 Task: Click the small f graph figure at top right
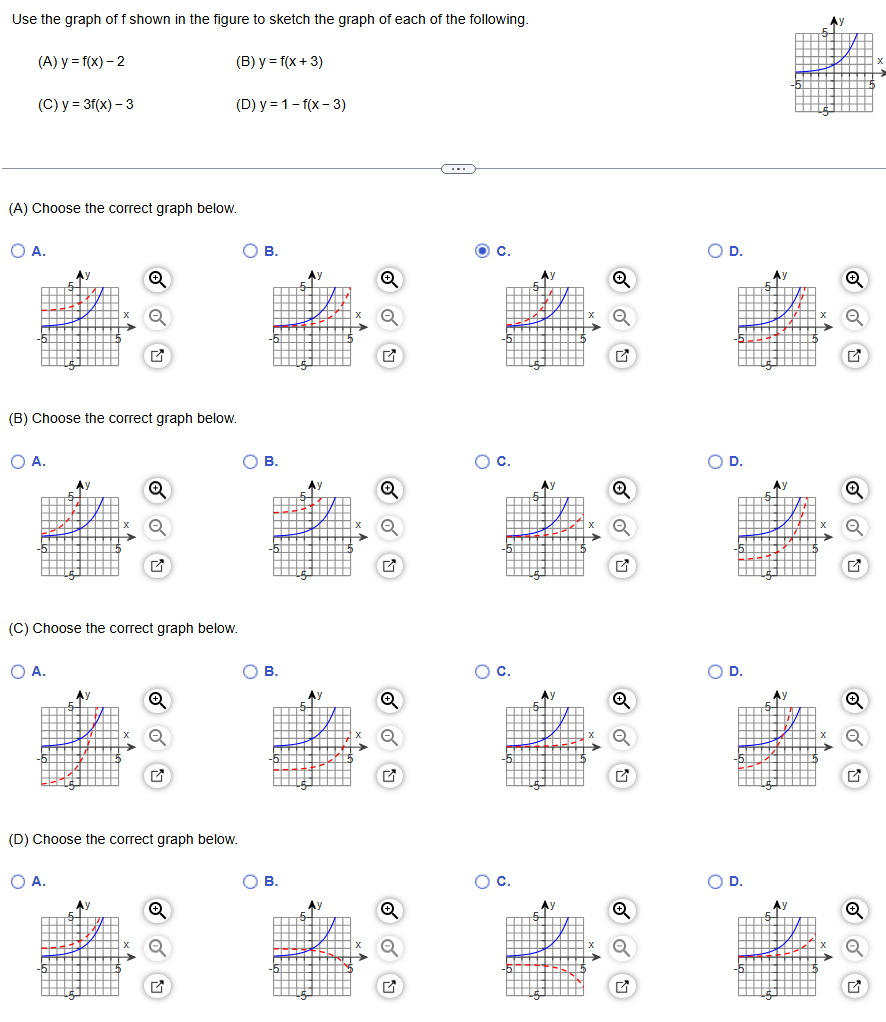835,70
